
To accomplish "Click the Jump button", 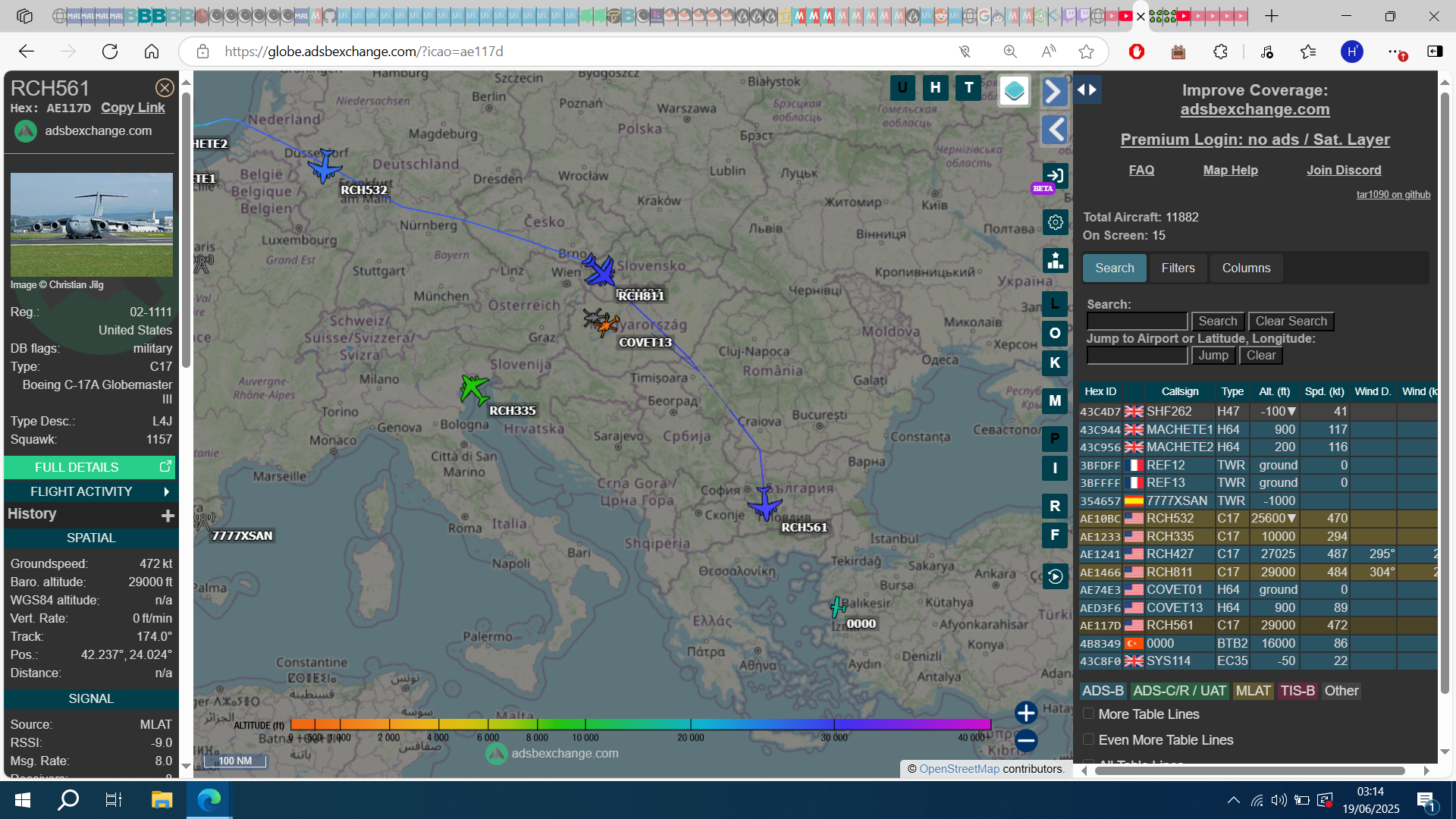I will [x=1213, y=356].
